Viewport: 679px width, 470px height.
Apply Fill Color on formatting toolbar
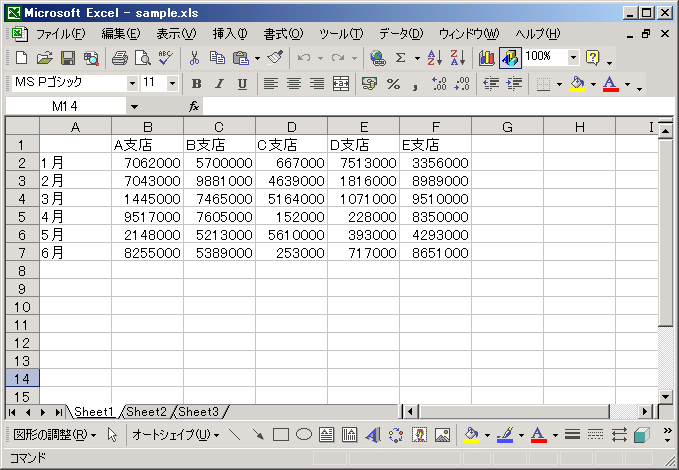point(577,84)
